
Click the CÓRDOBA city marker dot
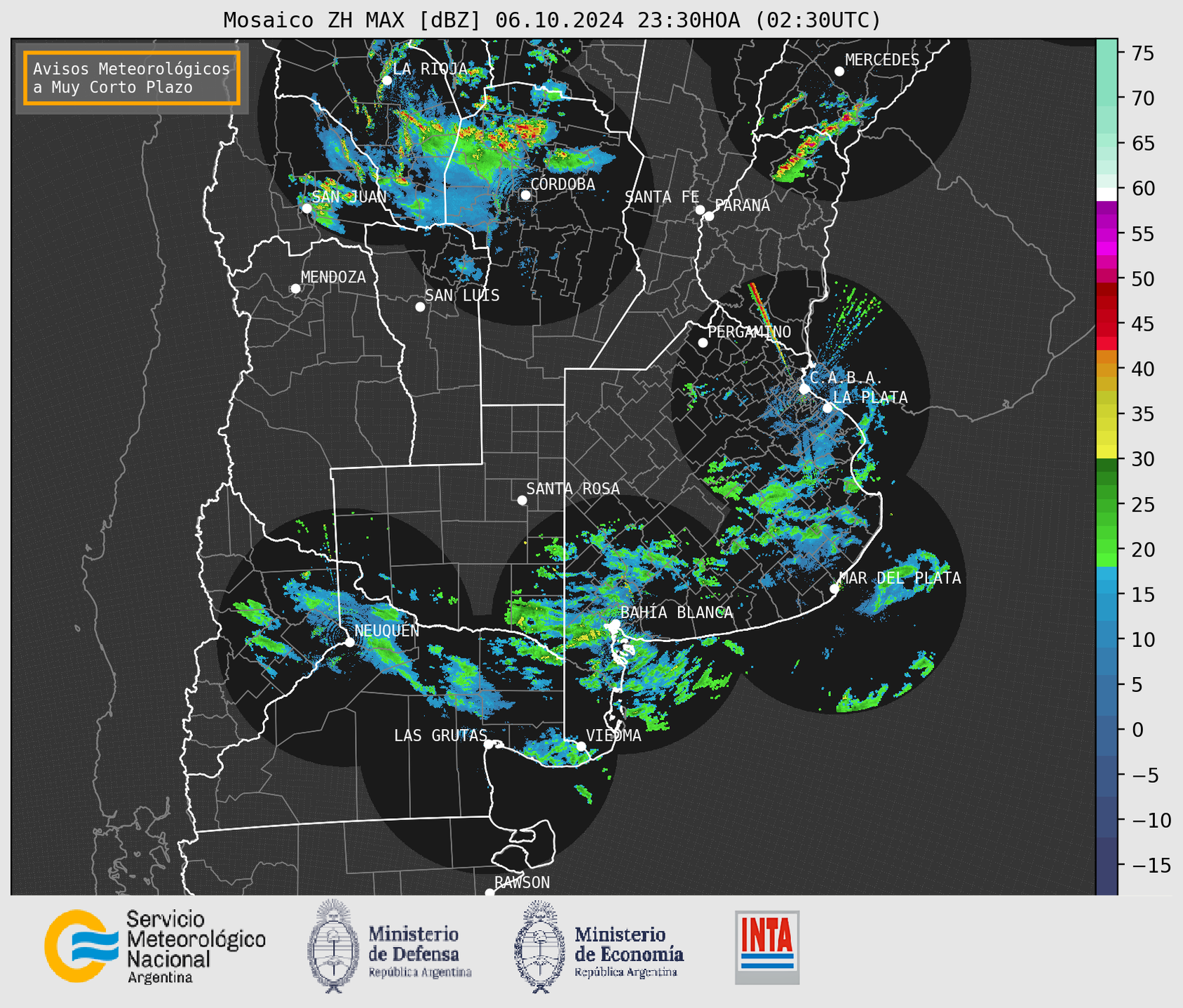click(525, 195)
